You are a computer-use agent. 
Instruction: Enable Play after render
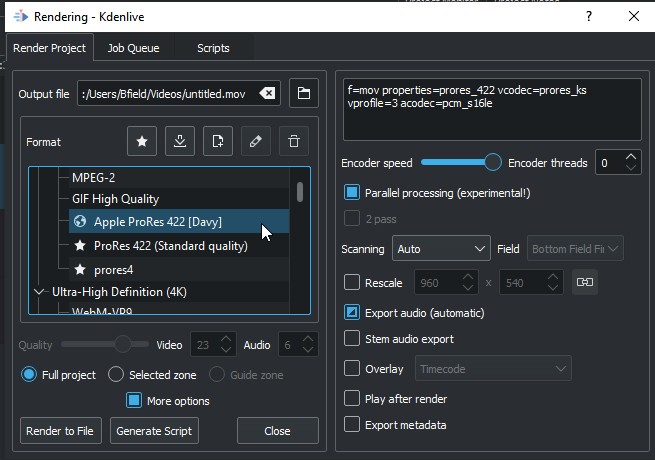(x=352, y=398)
